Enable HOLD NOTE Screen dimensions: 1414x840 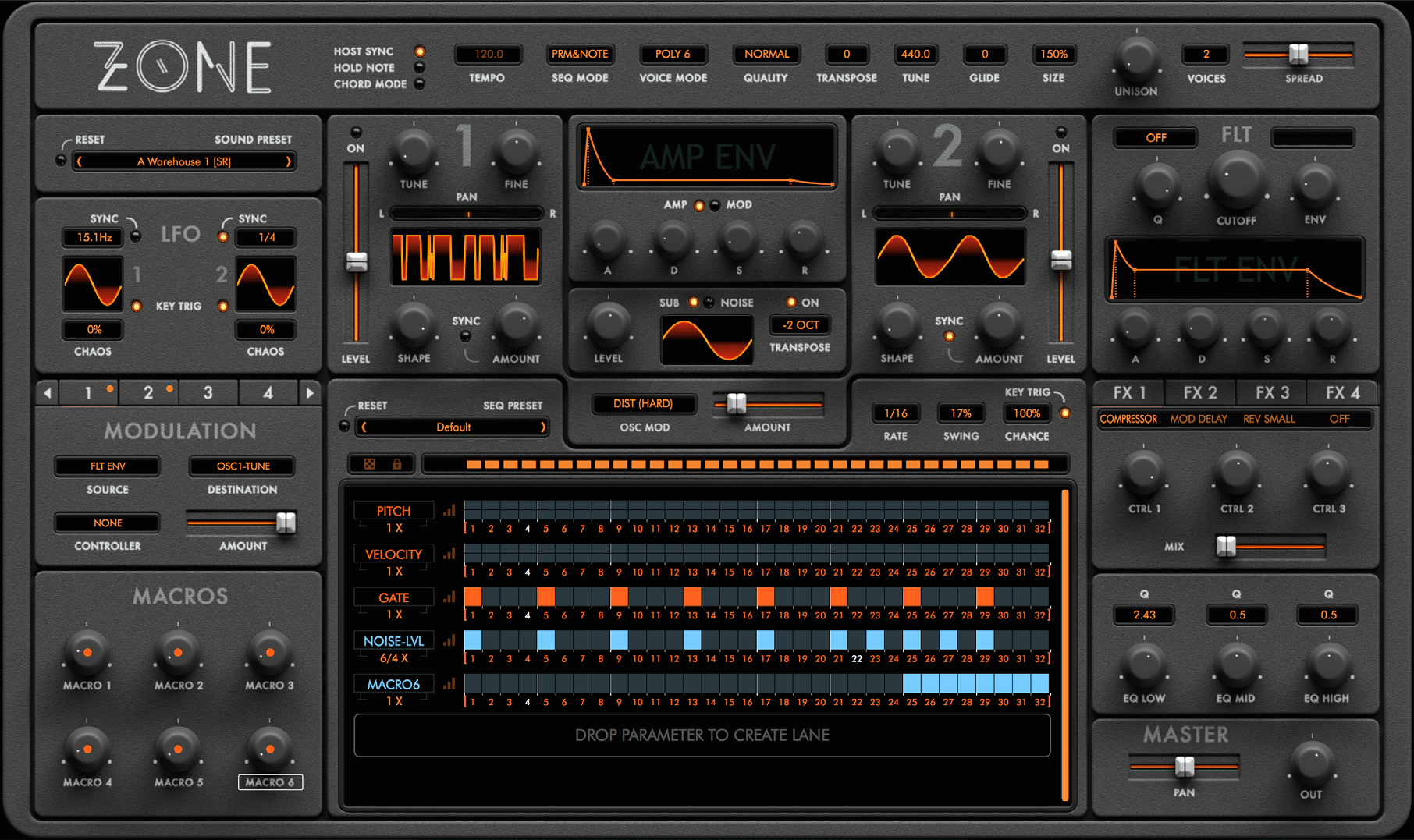pyautogui.click(x=420, y=68)
